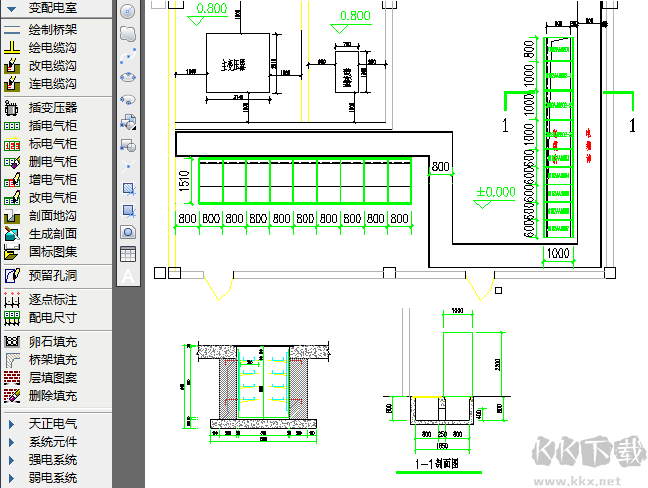This screenshot has width=648, height=488.
Task: Click the 绘制桥架 tool icon
Action: tap(12, 30)
